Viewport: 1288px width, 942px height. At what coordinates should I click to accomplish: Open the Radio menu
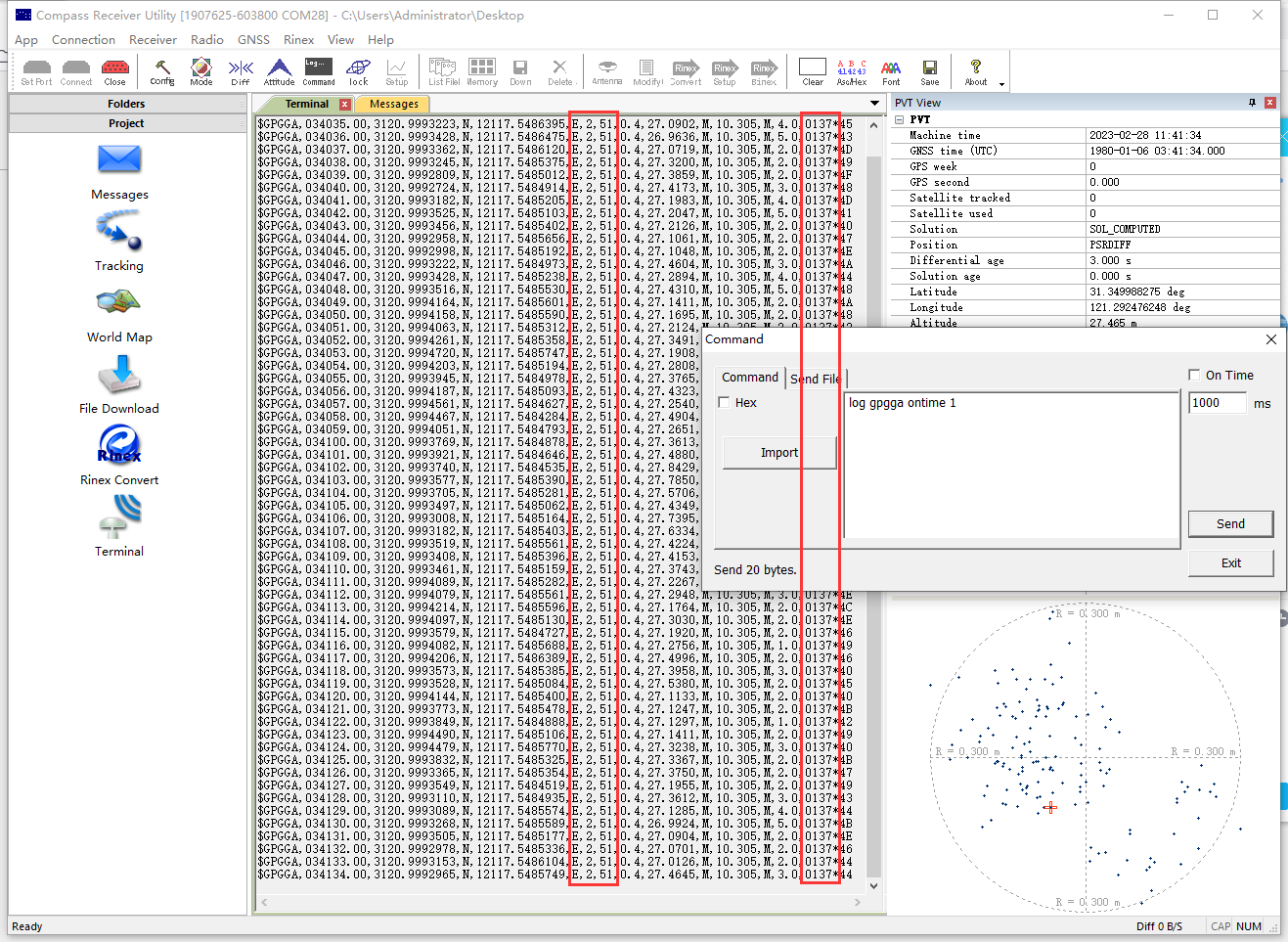207,40
